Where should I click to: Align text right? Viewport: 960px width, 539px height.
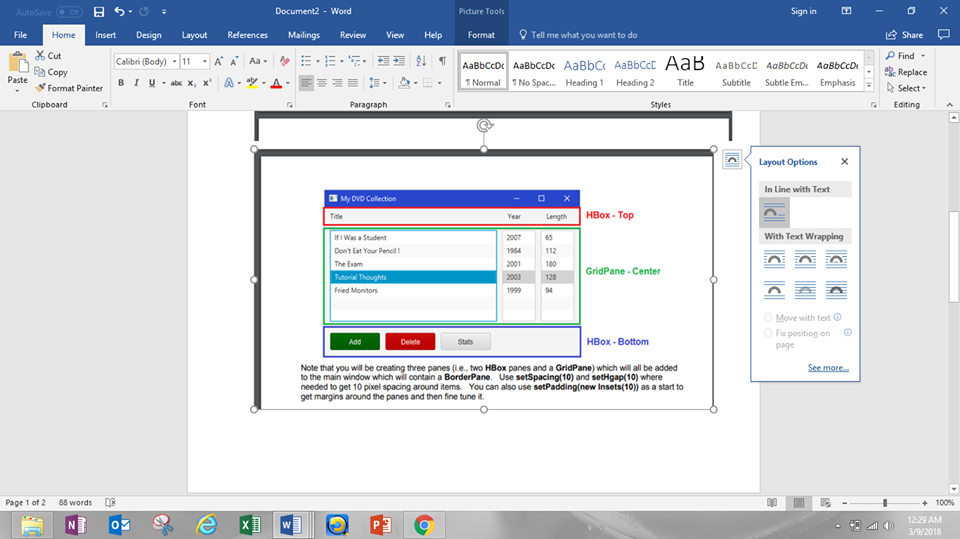[x=337, y=83]
